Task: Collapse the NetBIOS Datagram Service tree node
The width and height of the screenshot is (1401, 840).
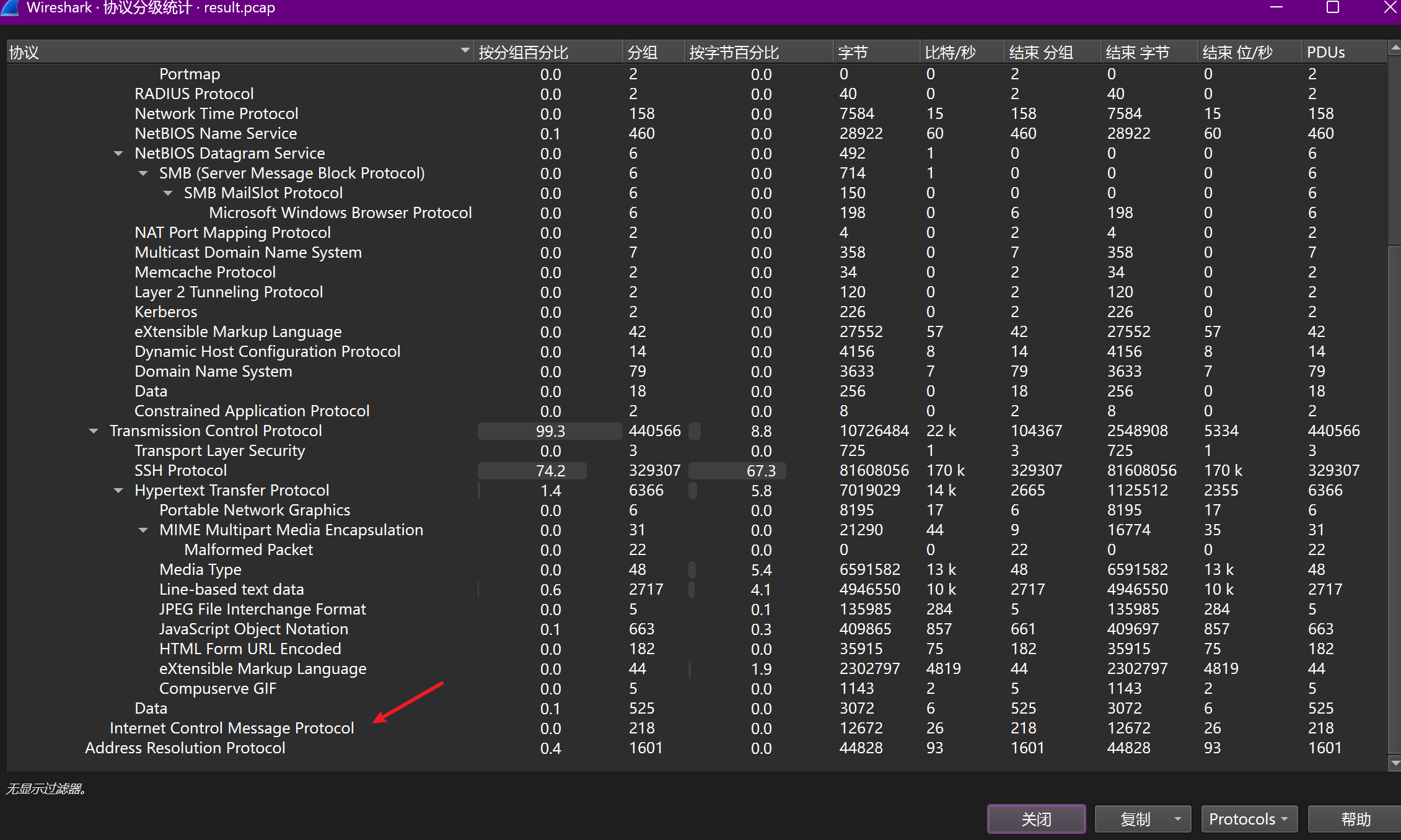Action: (118, 154)
